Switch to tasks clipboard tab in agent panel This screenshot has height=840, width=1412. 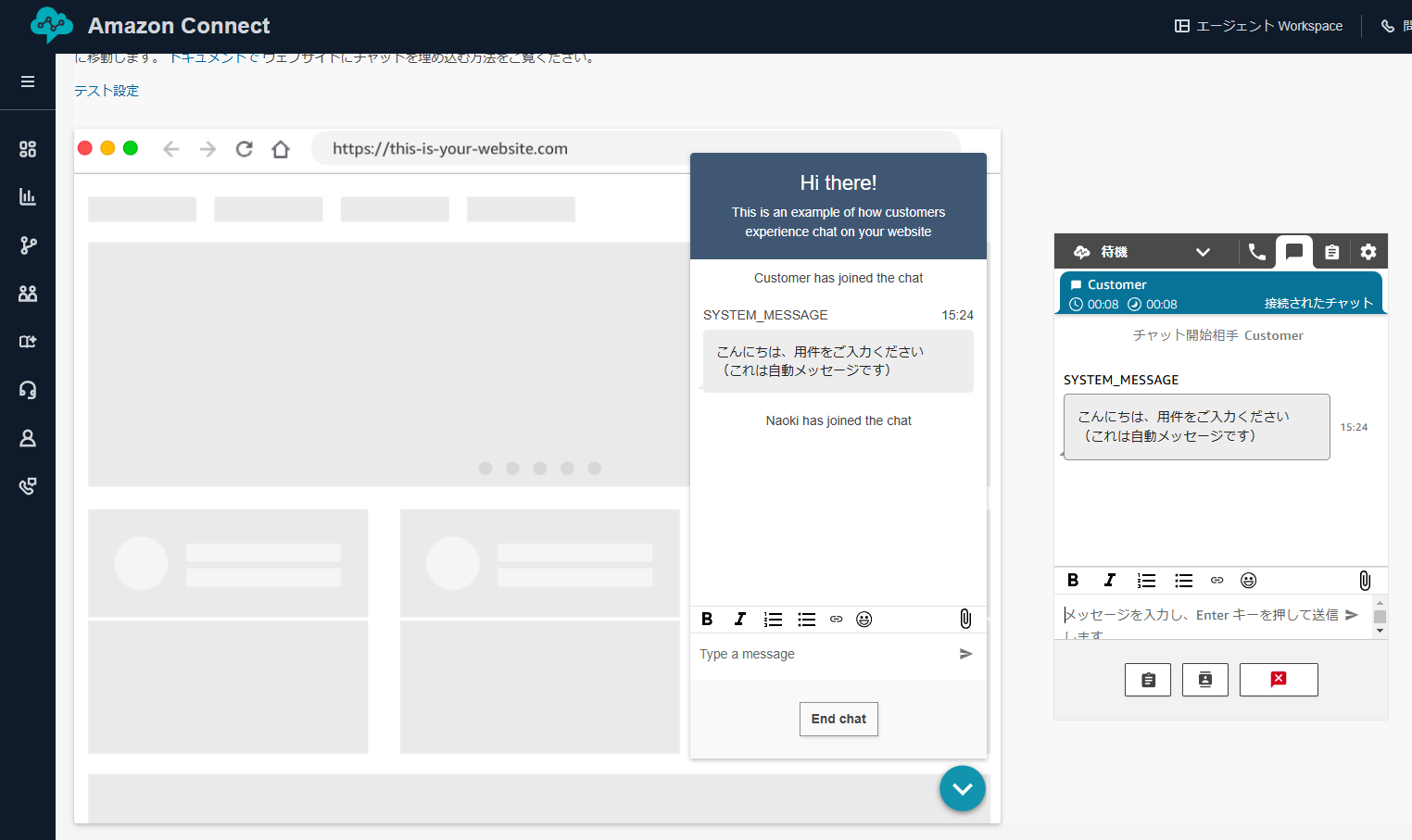tap(1332, 252)
